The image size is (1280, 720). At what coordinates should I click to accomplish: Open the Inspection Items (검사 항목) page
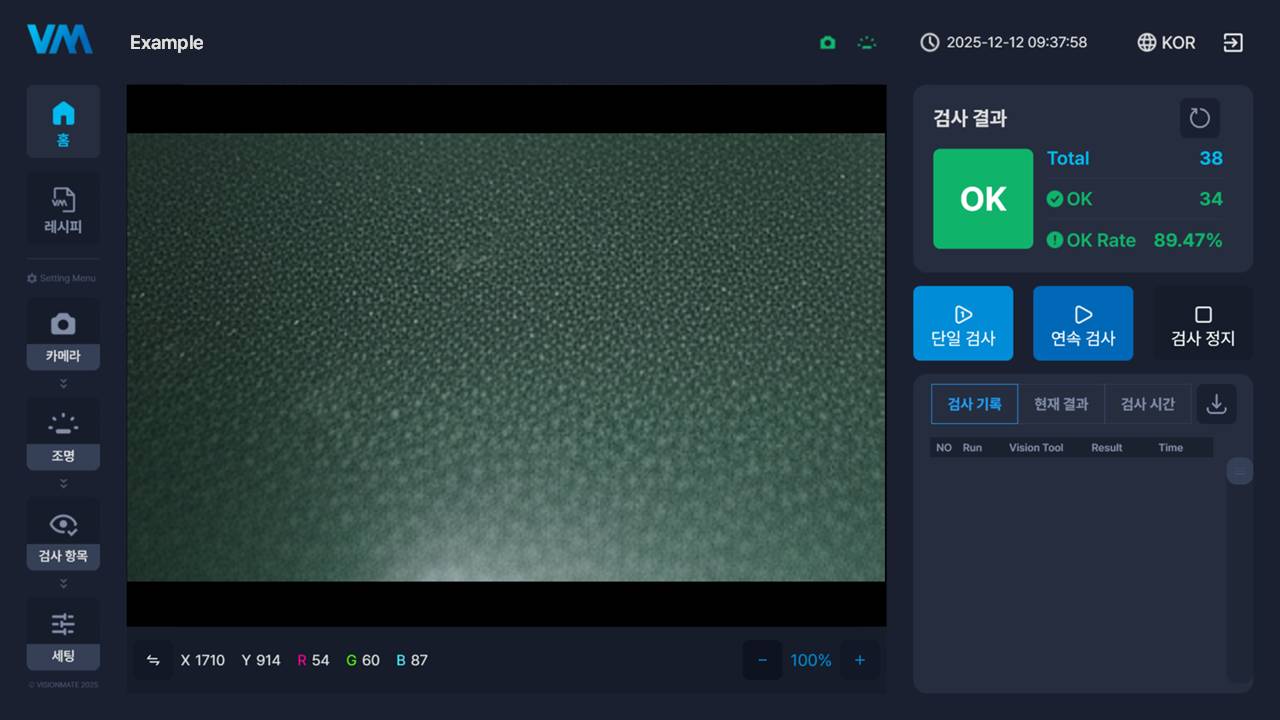tap(63, 534)
